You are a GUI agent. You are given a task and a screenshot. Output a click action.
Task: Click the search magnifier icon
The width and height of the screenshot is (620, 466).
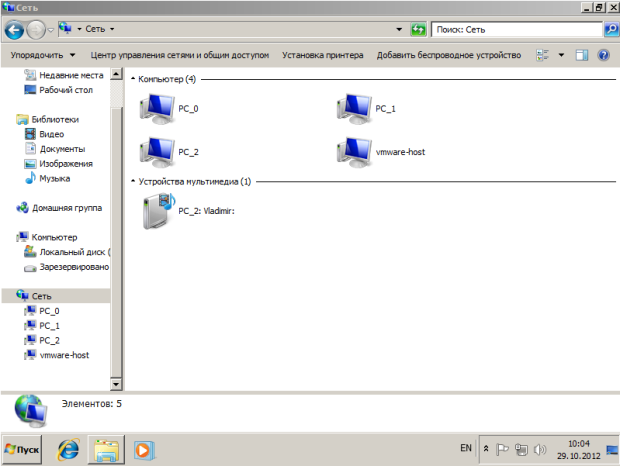(x=611, y=29)
